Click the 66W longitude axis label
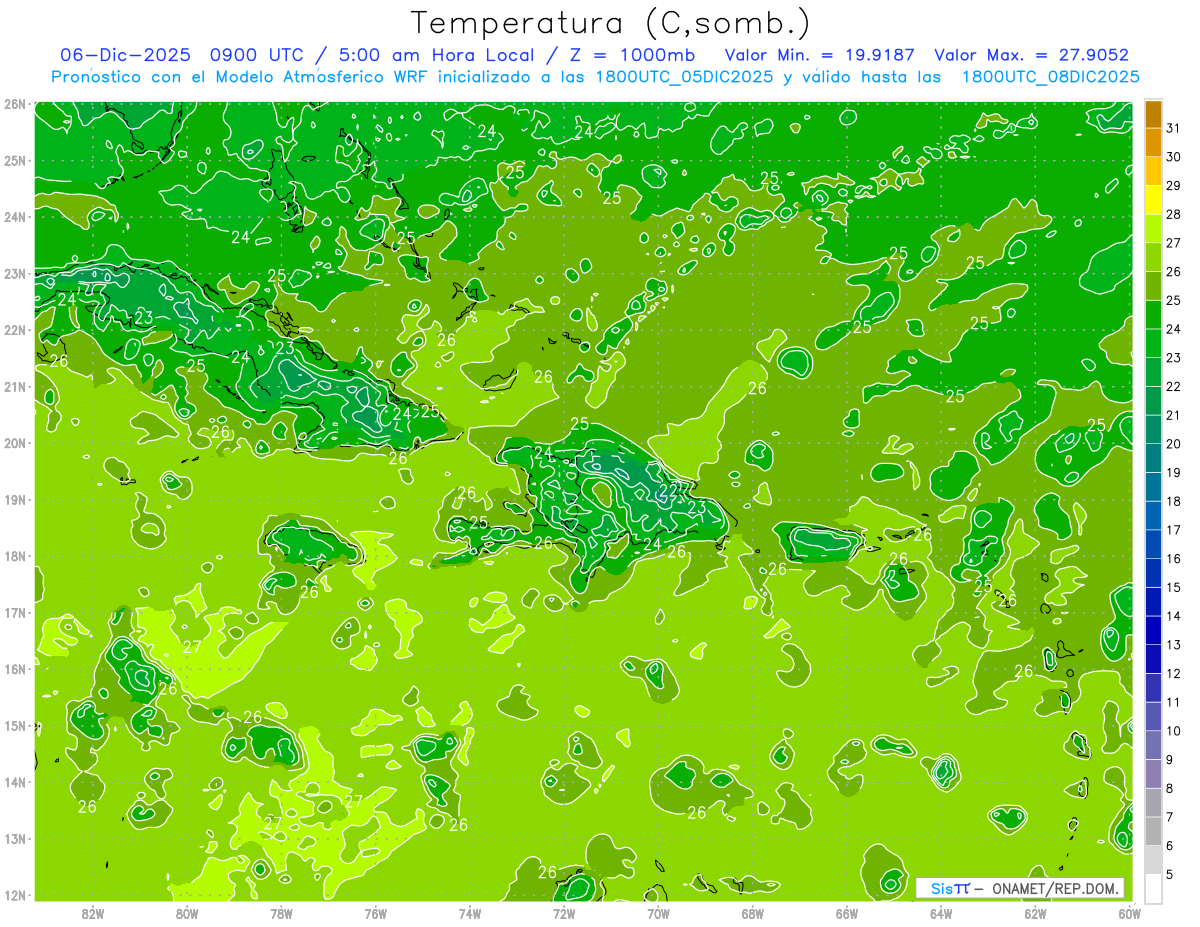 pyautogui.click(x=847, y=913)
